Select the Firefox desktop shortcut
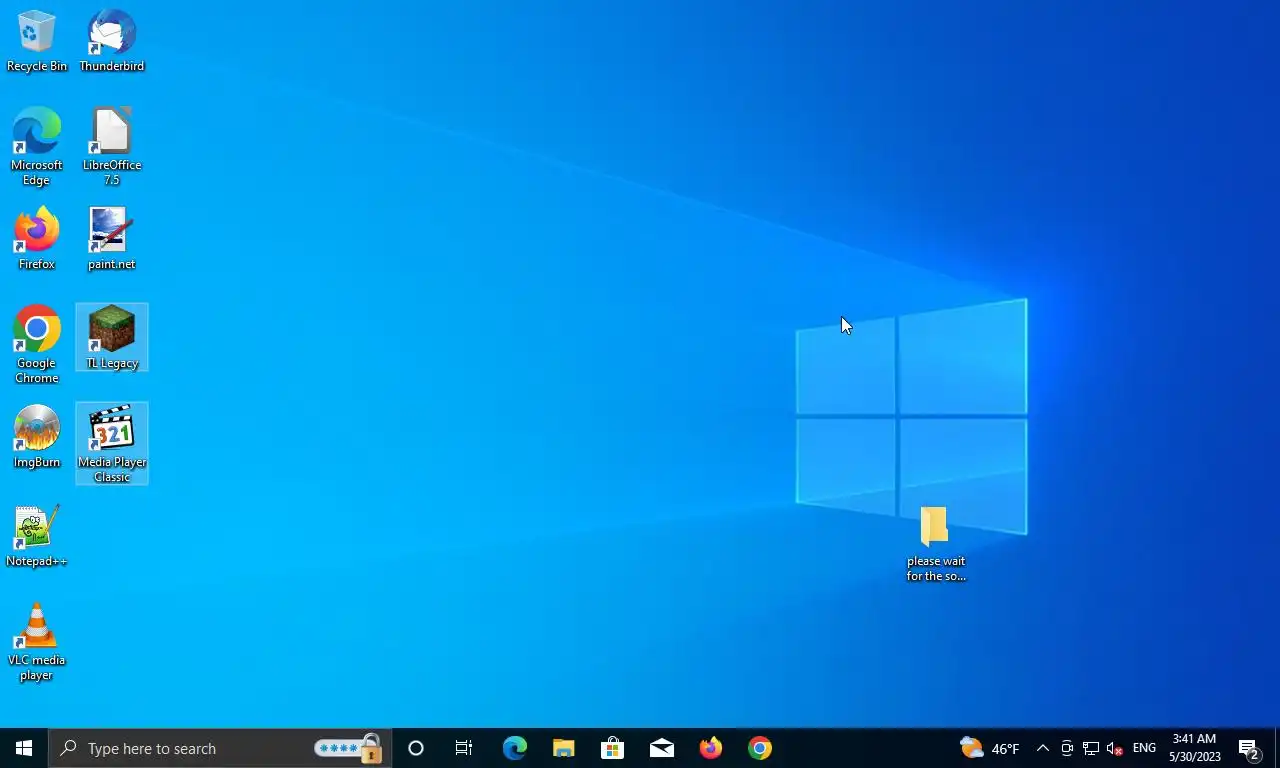Viewport: 1280px width, 768px height. tap(37, 239)
